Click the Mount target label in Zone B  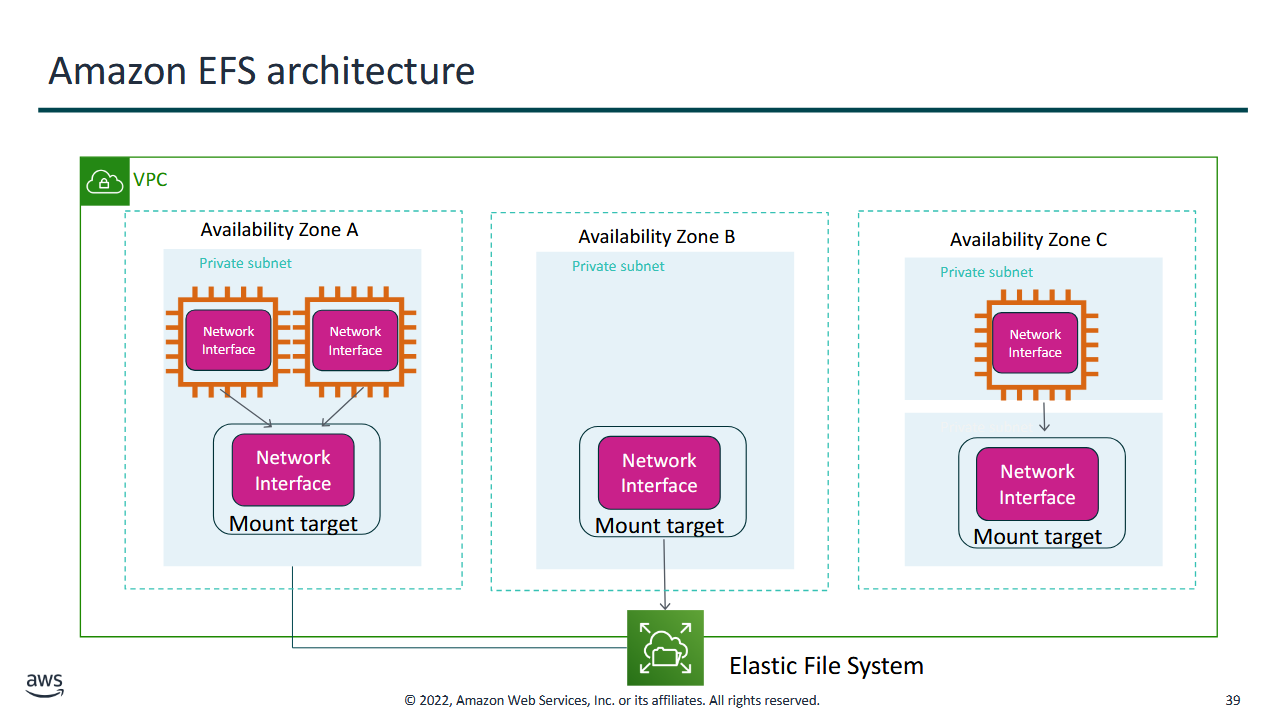tap(659, 526)
